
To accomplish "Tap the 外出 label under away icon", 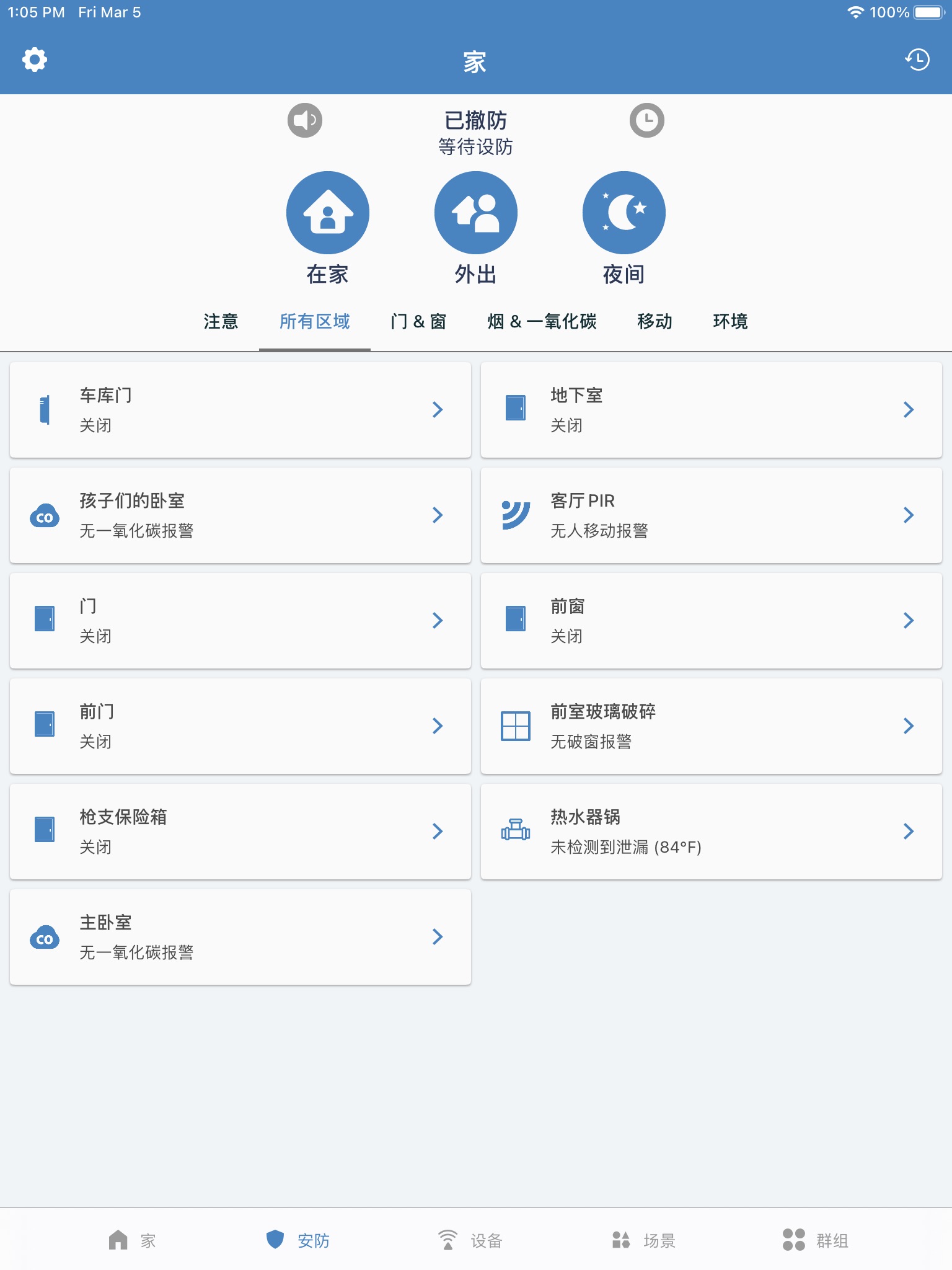I will [476, 274].
